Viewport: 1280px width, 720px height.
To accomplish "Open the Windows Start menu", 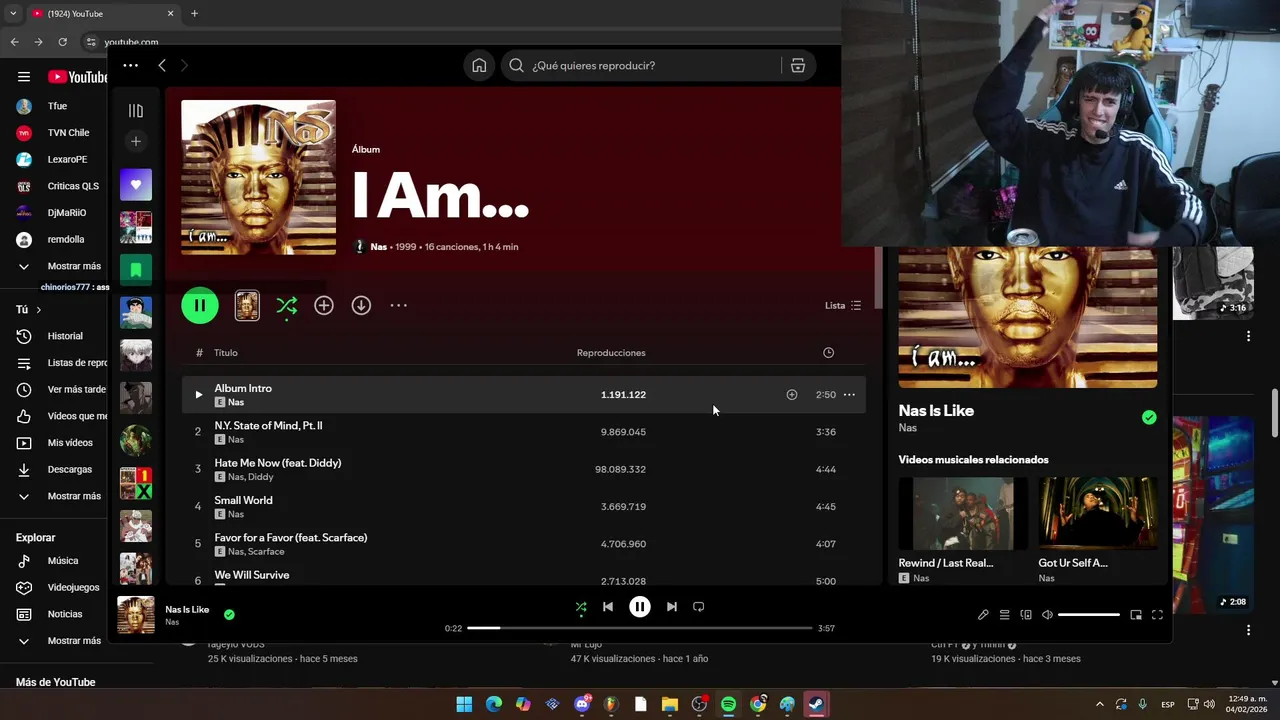I will click(x=464, y=704).
